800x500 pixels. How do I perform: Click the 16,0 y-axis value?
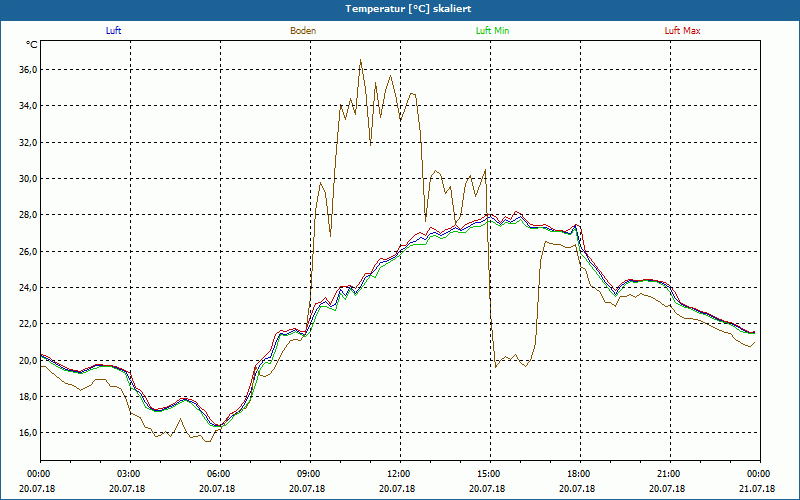[29, 433]
